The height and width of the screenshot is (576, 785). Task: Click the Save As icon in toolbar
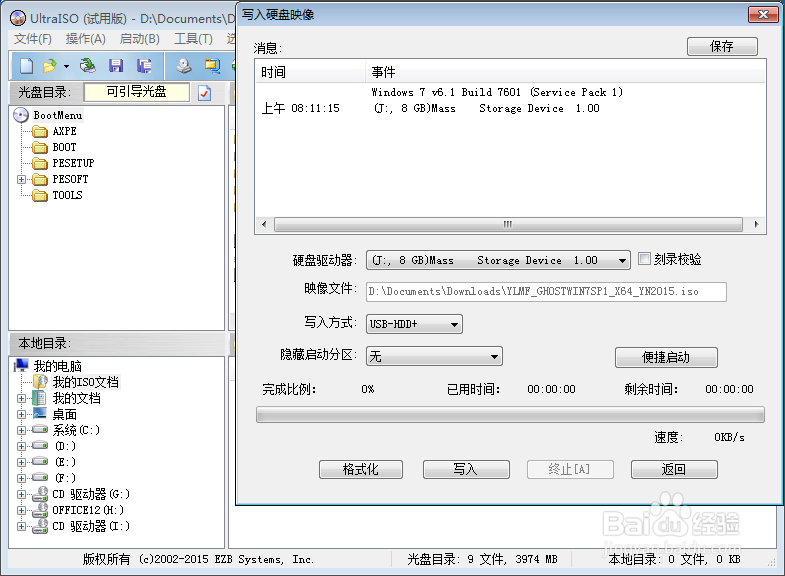tap(144, 66)
